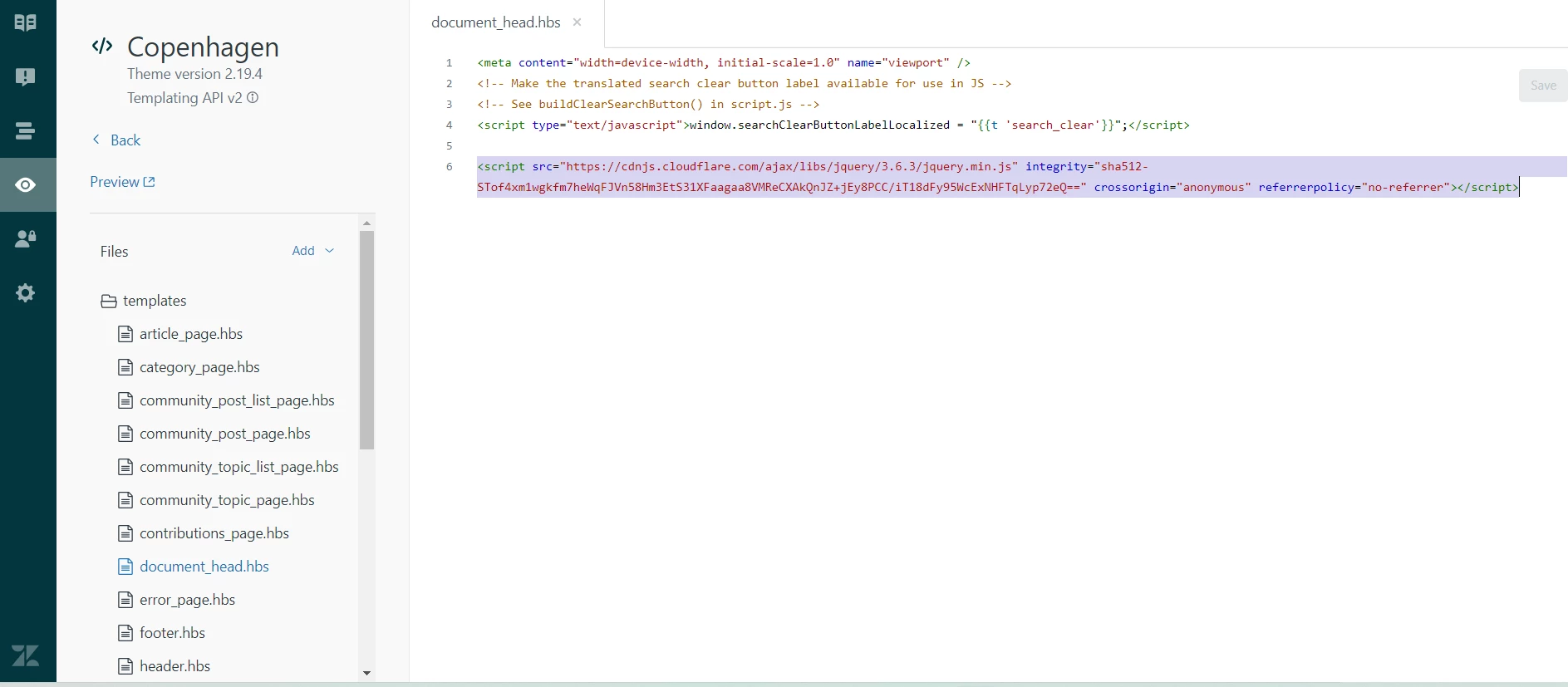The image size is (1568, 687).
Task: Click the file icon of header.hbs
Action: point(125,666)
